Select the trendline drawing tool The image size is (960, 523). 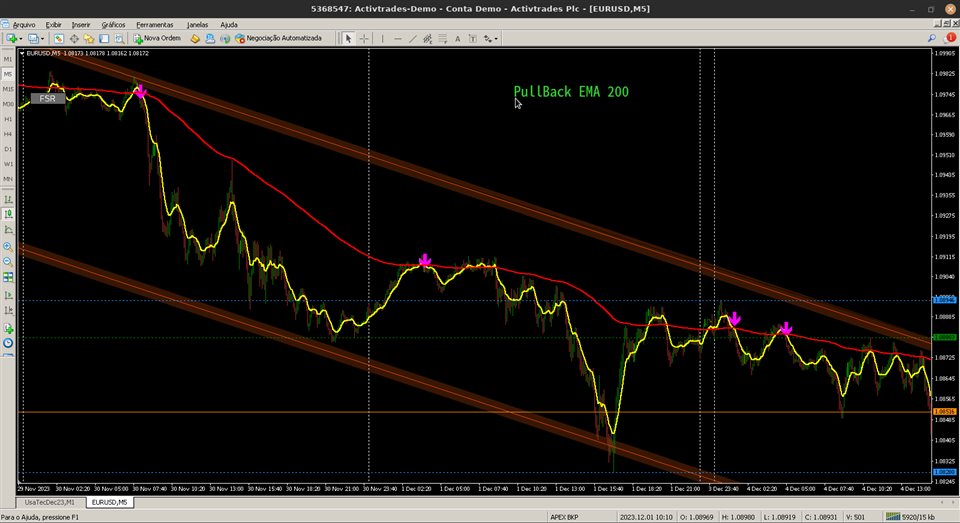(412, 39)
